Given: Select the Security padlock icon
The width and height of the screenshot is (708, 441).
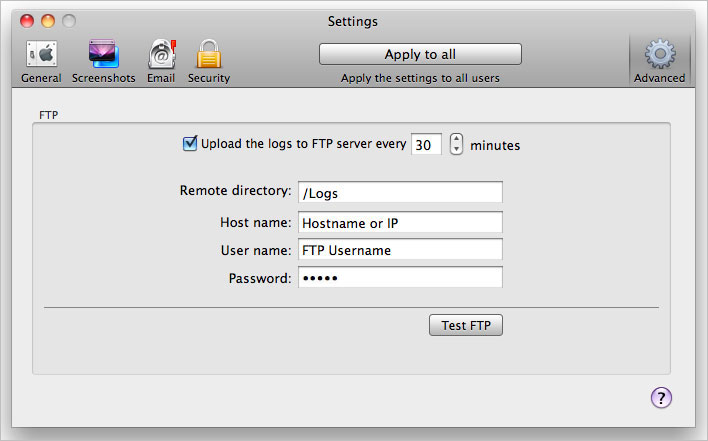Looking at the screenshot, I should pyautogui.click(x=209, y=54).
